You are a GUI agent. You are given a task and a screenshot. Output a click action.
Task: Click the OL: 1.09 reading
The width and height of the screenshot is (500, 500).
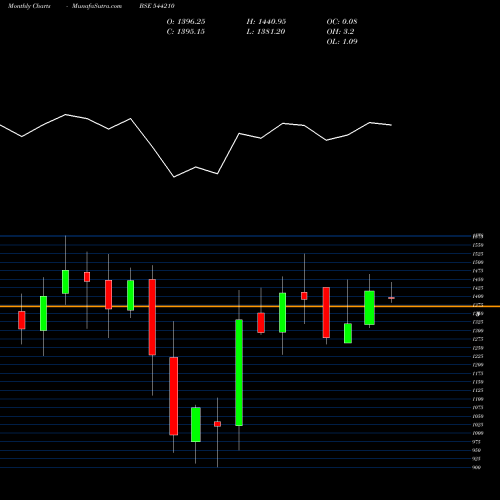342,42
